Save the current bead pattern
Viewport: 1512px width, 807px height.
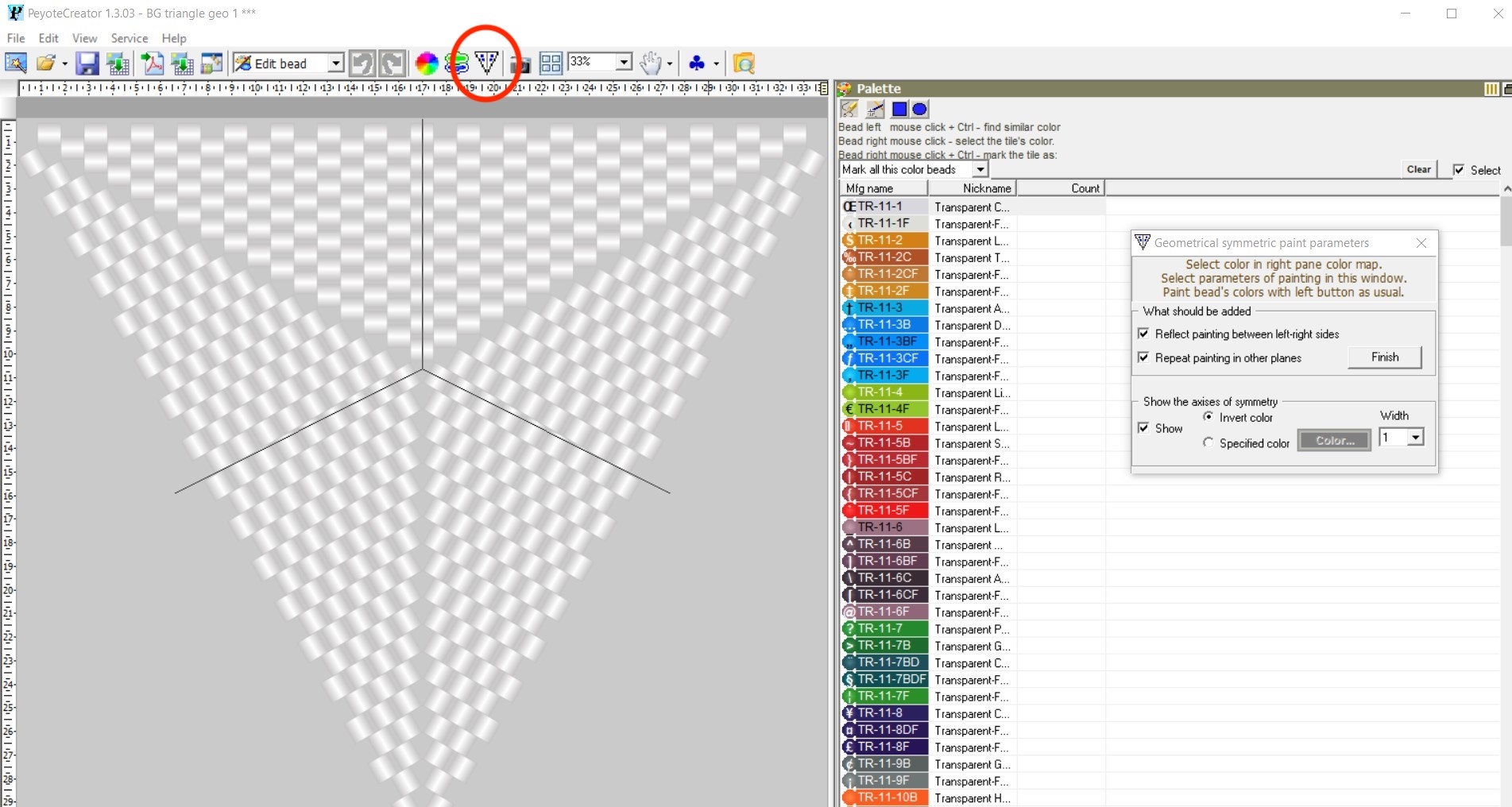pos(87,64)
